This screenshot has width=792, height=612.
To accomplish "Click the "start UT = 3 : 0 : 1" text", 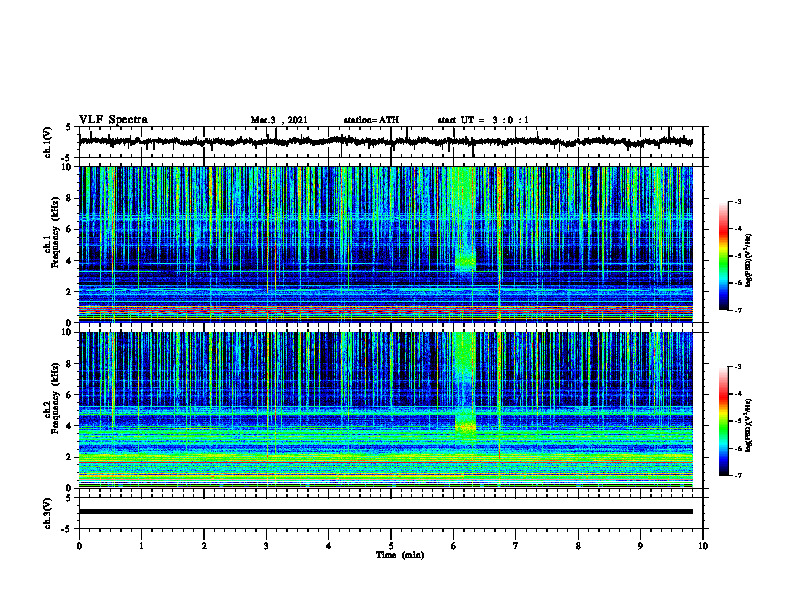I will click(x=483, y=120).
